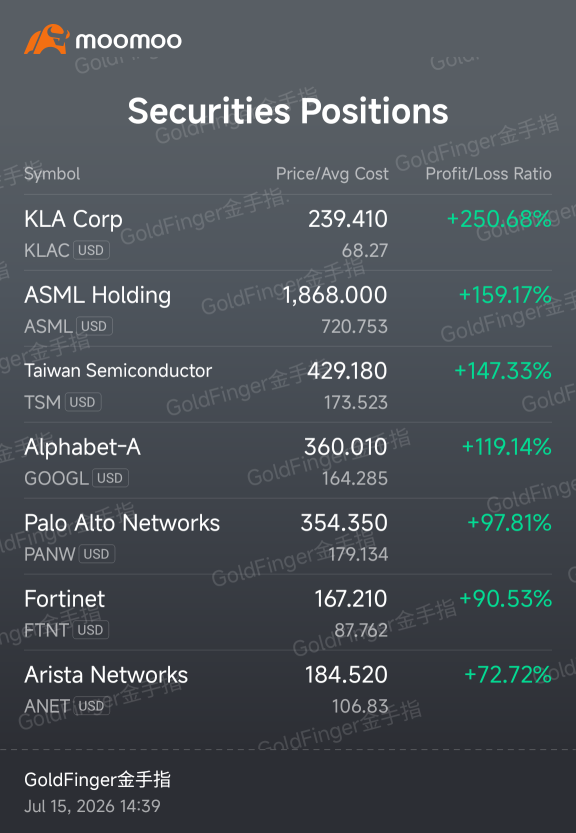
Task: Click Fortinet's +90.53% profit ratio
Action: (505, 599)
